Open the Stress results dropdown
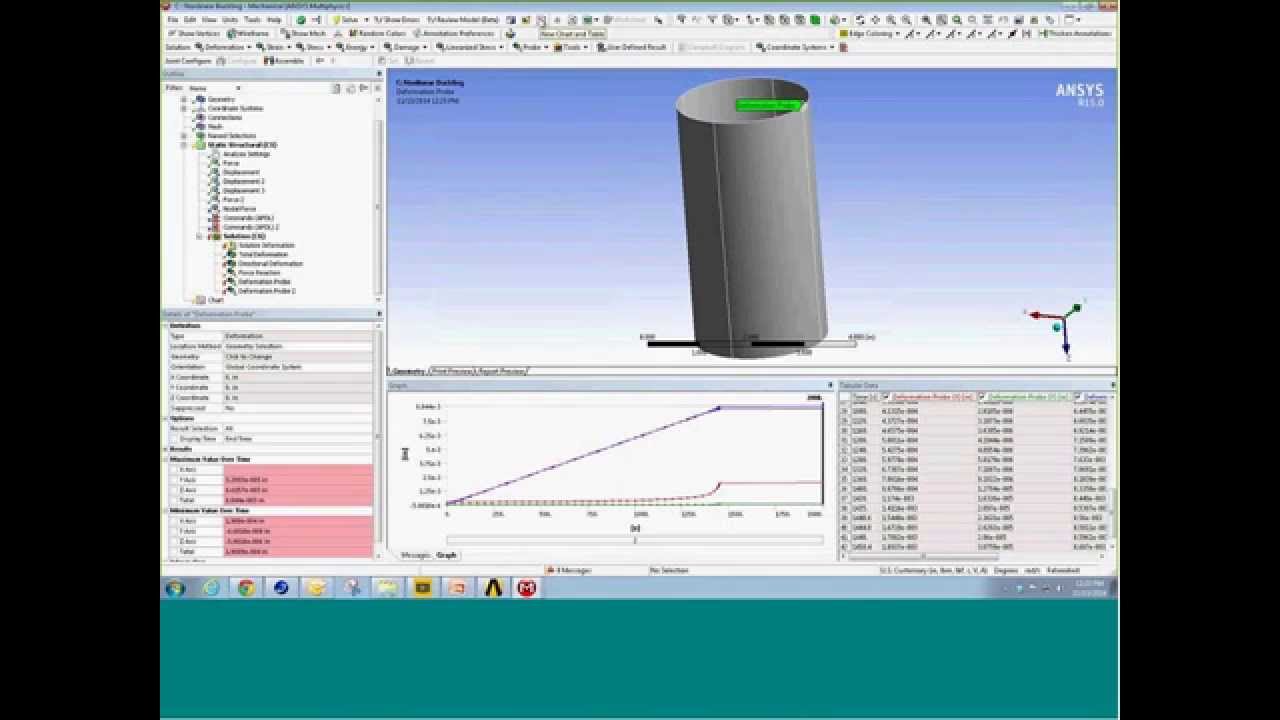Viewport: 1280px width, 720px height. tap(314, 47)
